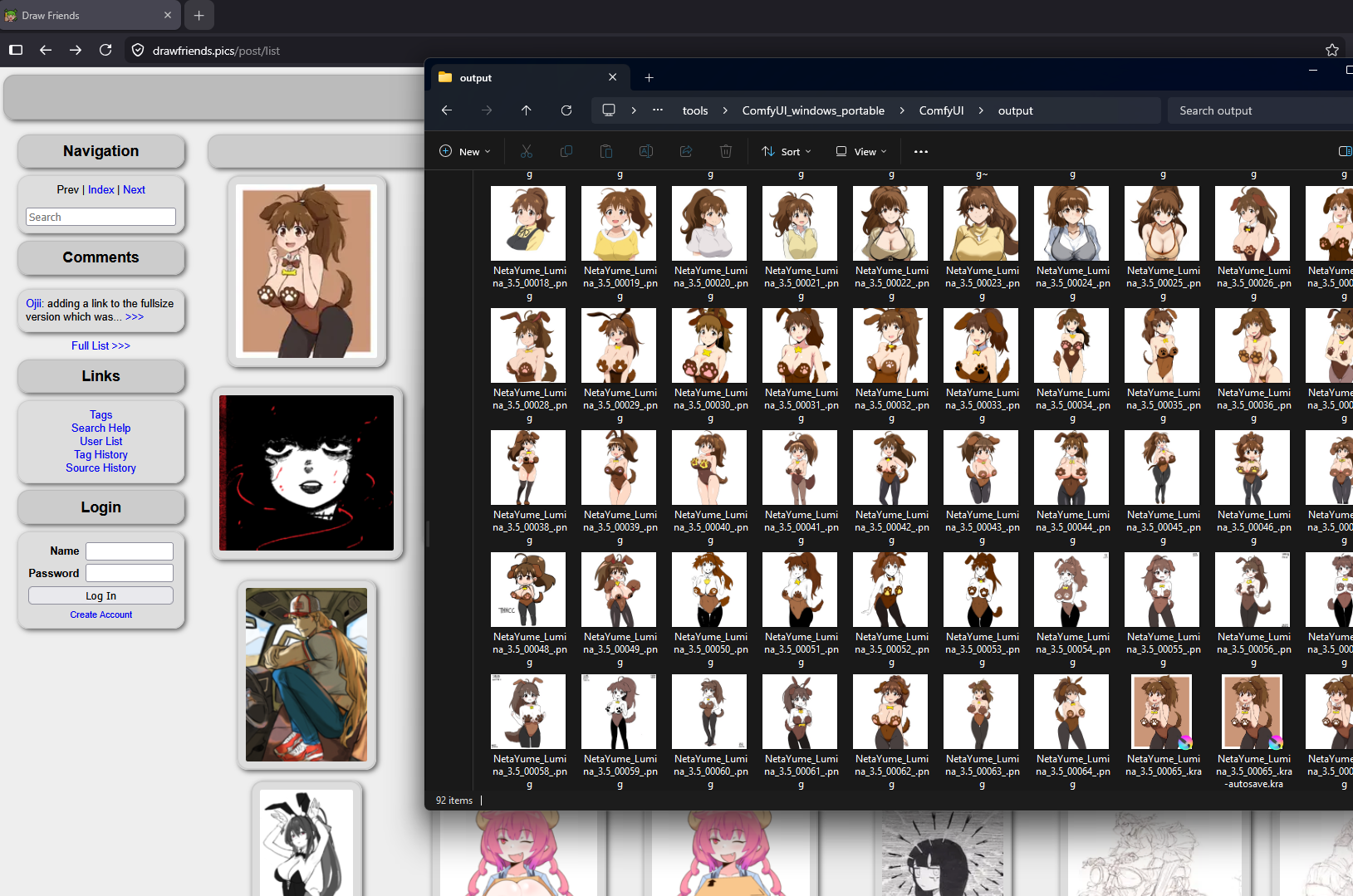Click the Paste icon in Explorer toolbar

click(606, 151)
